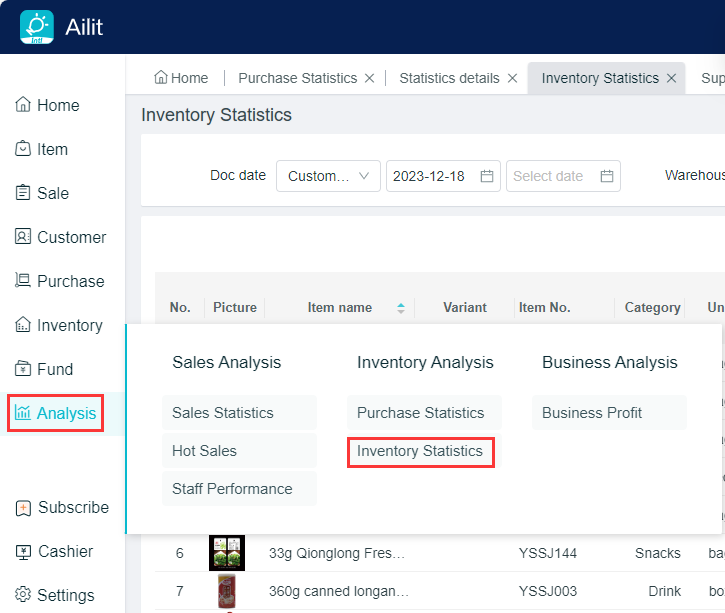Choose Inventory Statistics in Analysis flyout
The height and width of the screenshot is (613, 725).
(x=420, y=451)
